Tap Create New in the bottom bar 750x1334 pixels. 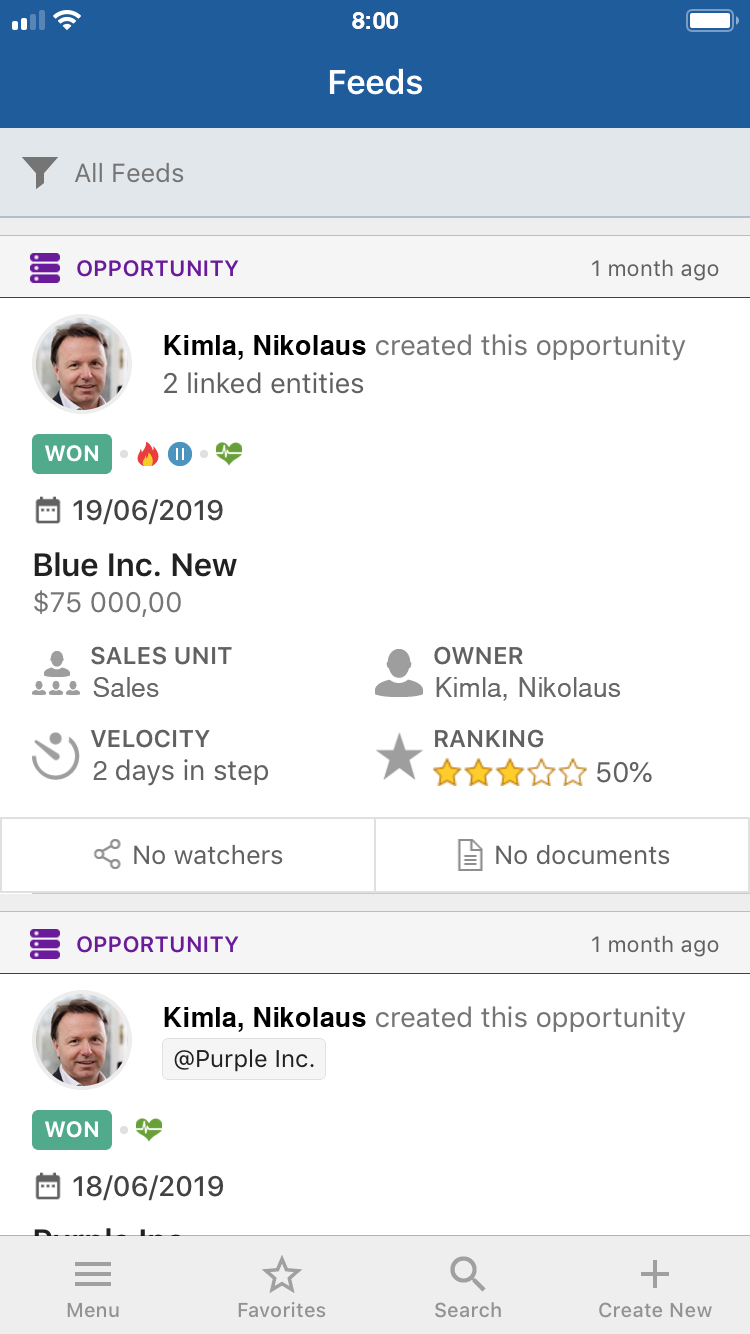click(655, 1288)
